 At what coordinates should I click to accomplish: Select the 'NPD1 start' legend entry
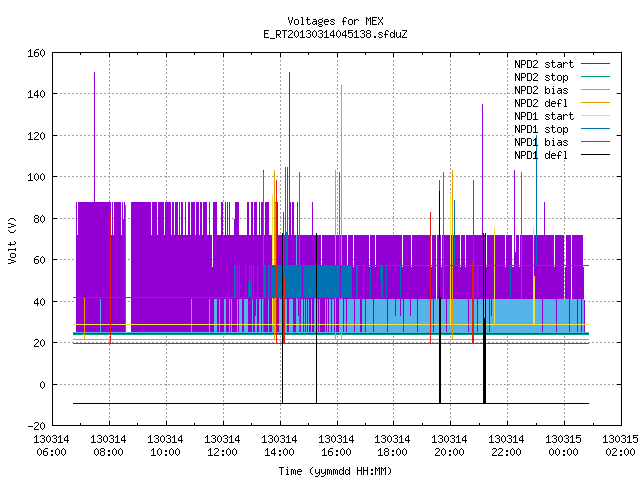544,116
